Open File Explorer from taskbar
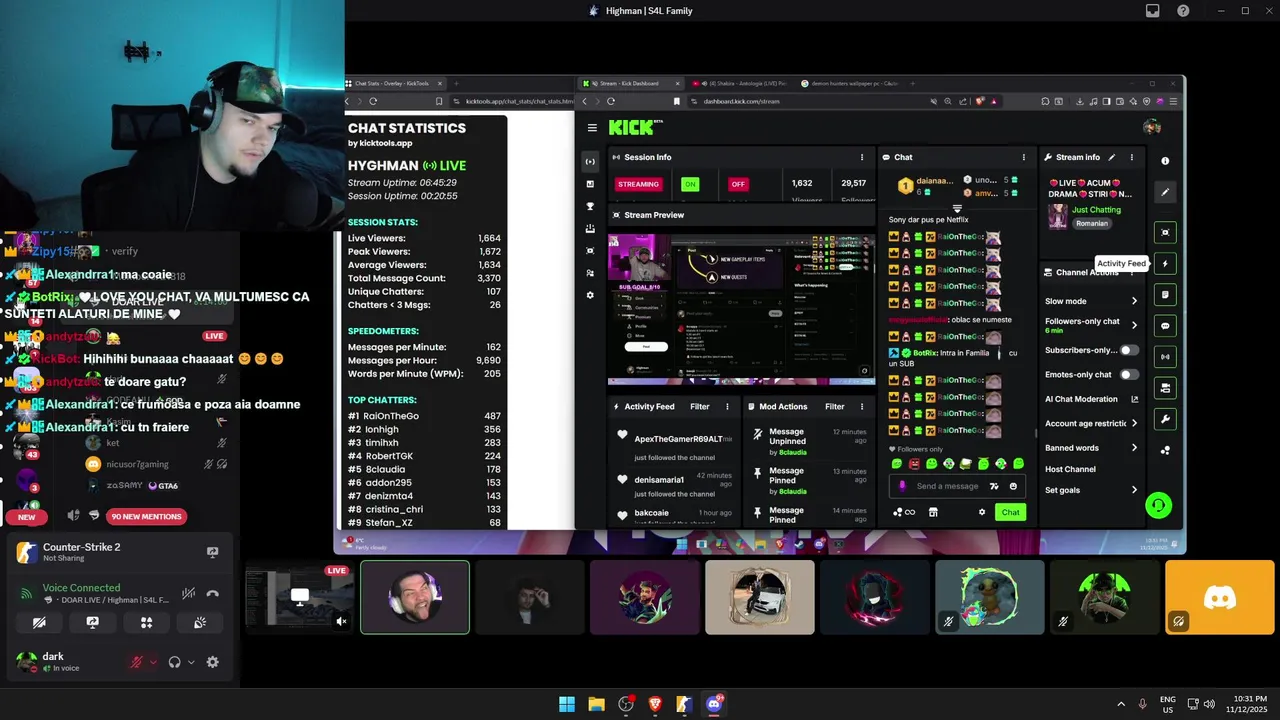The image size is (1280, 720). (596, 704)
